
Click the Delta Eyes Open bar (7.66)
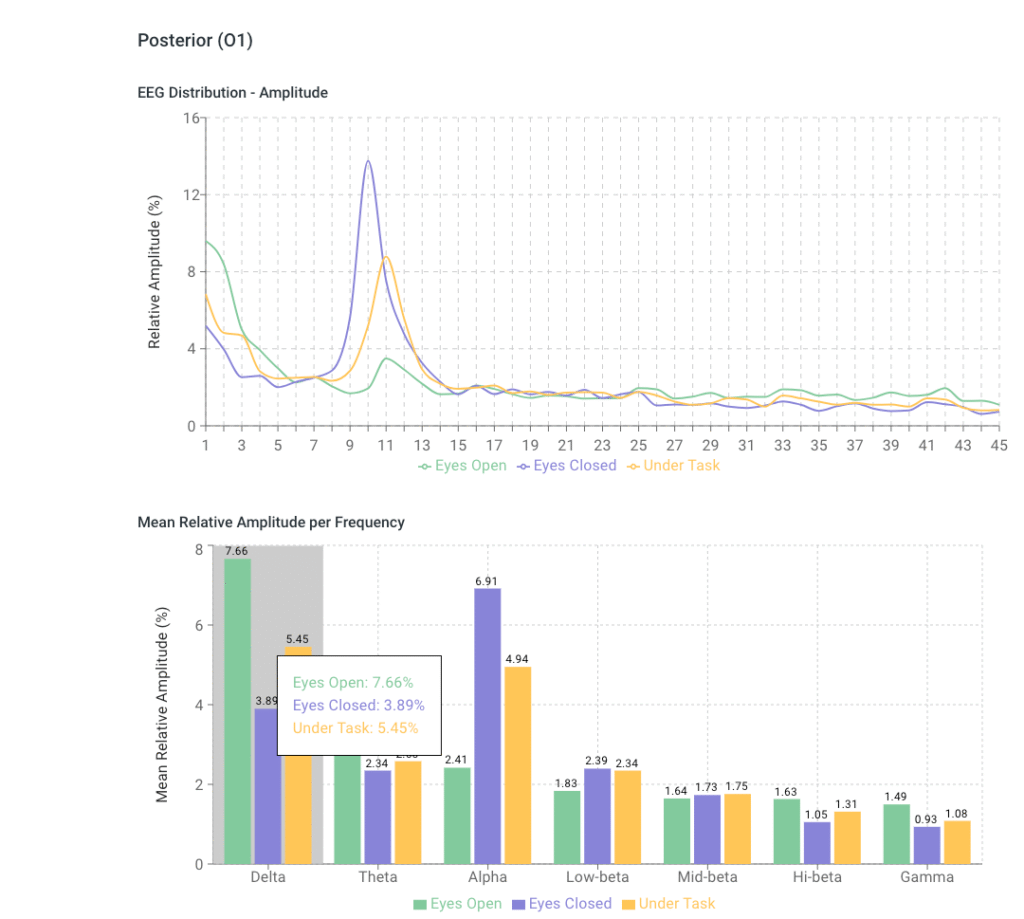click(x=238, y=710)
